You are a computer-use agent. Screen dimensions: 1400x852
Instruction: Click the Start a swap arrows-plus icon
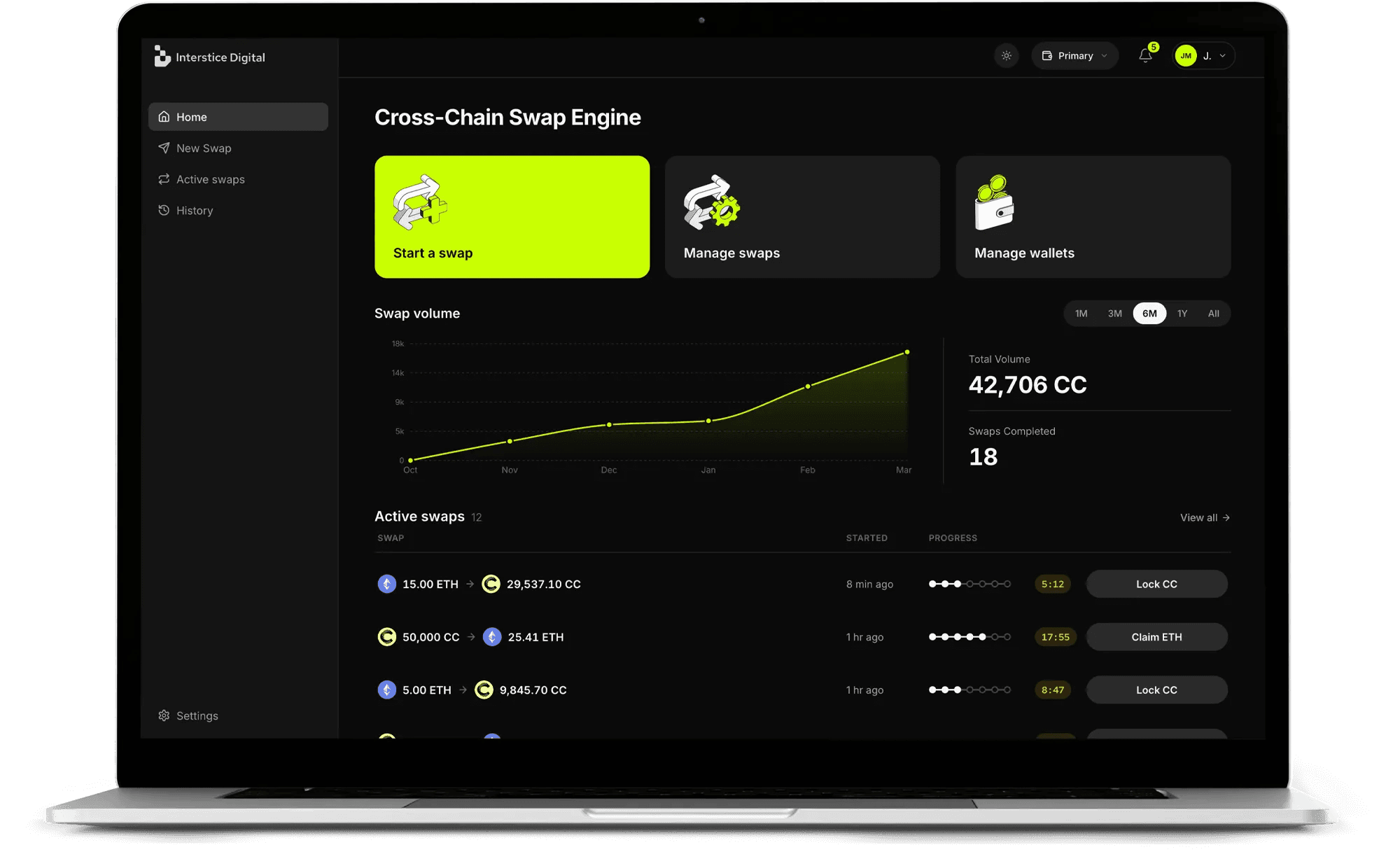tap(419, 202)
